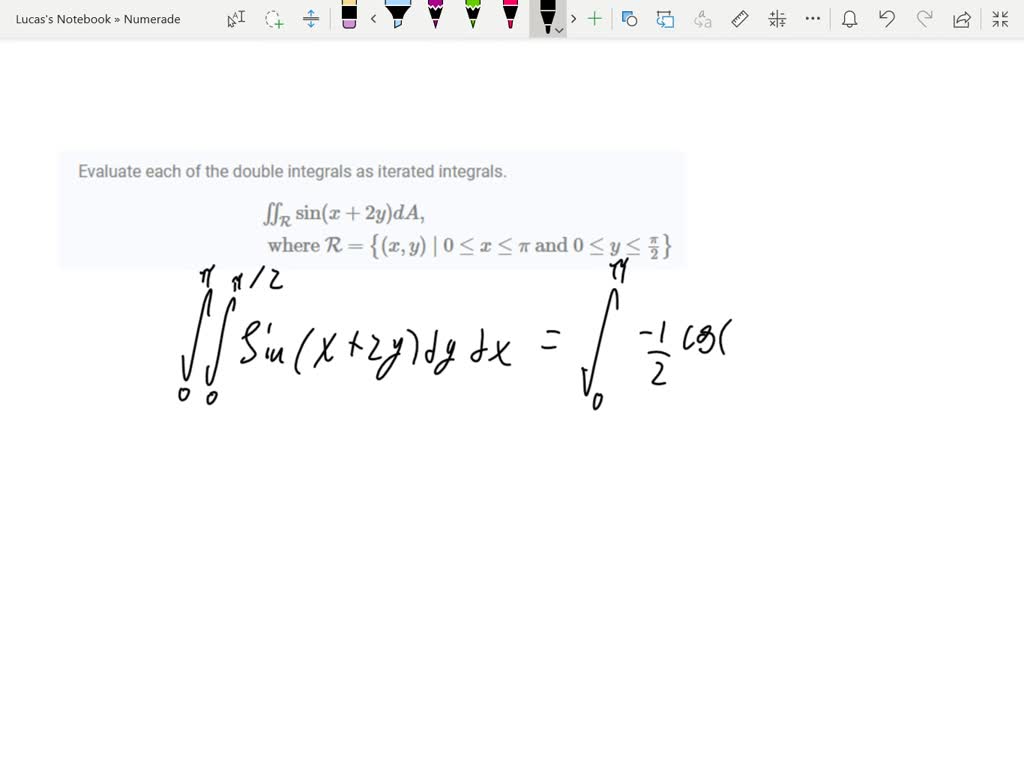Collapse pen list with the left chevron

[373, 18]
